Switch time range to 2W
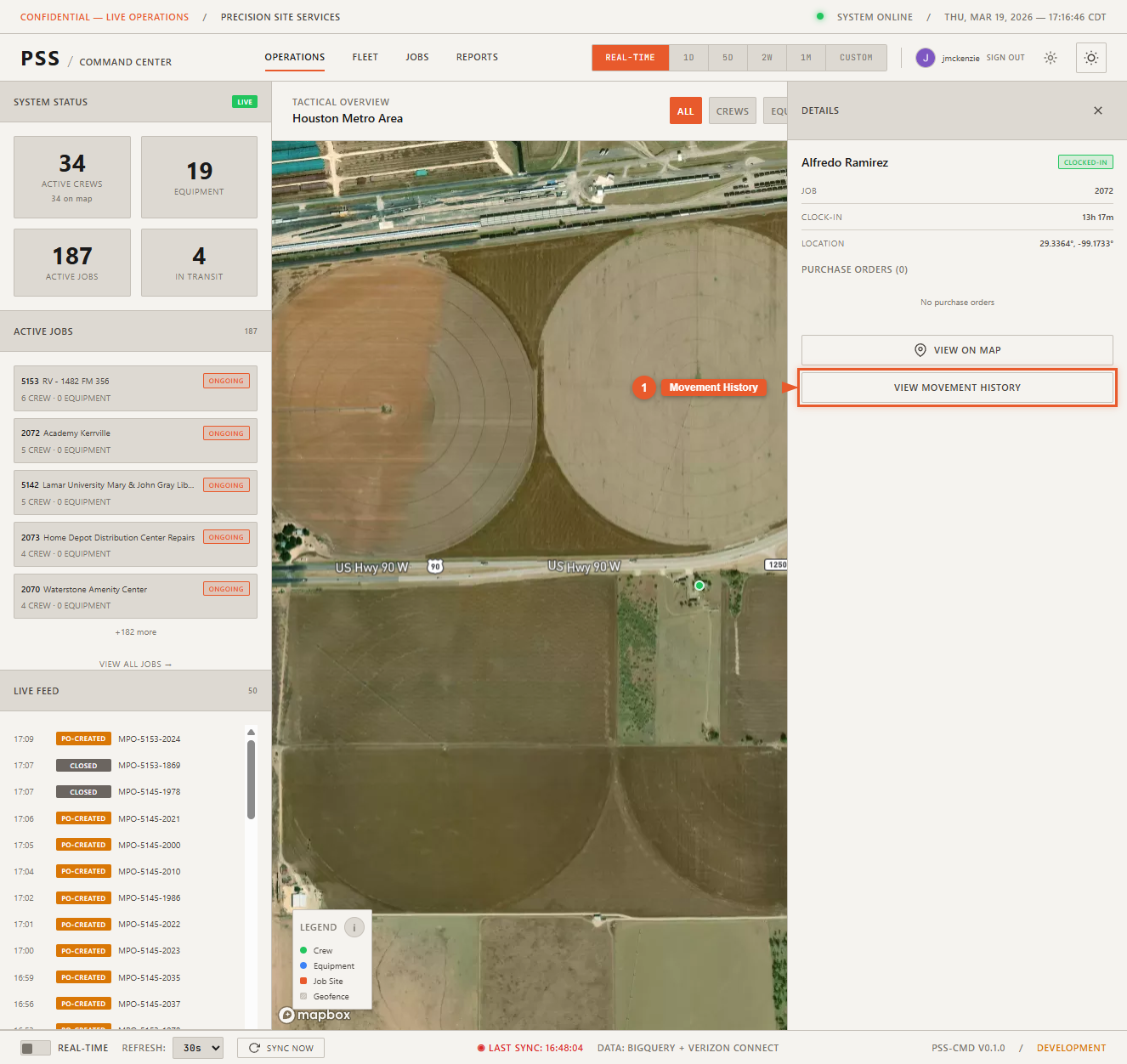 coord(766,58)
